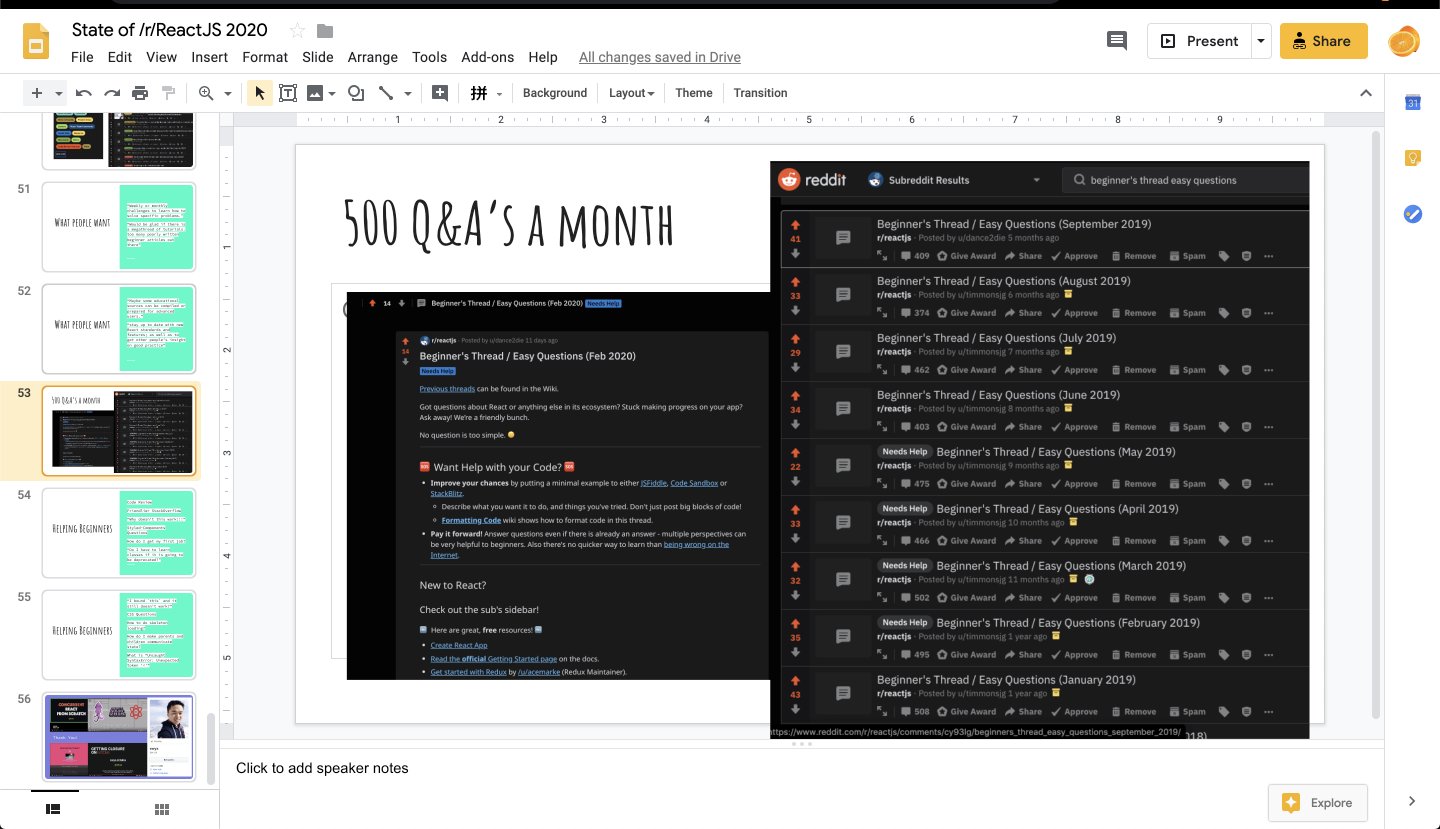The image size is (1440, 829).
Task: Switch to filmstrip view
Action: 54,809
